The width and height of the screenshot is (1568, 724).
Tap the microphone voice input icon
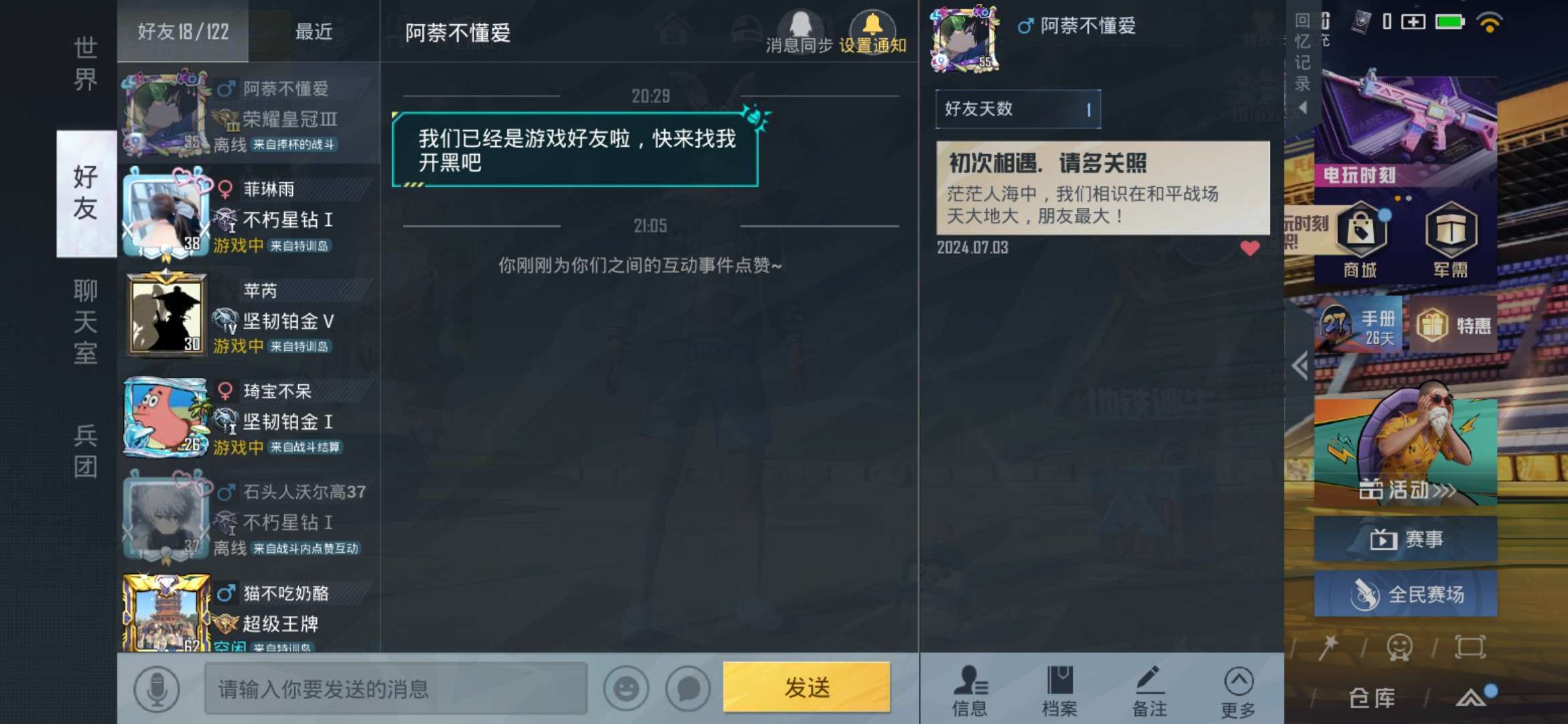click(156, 688)
